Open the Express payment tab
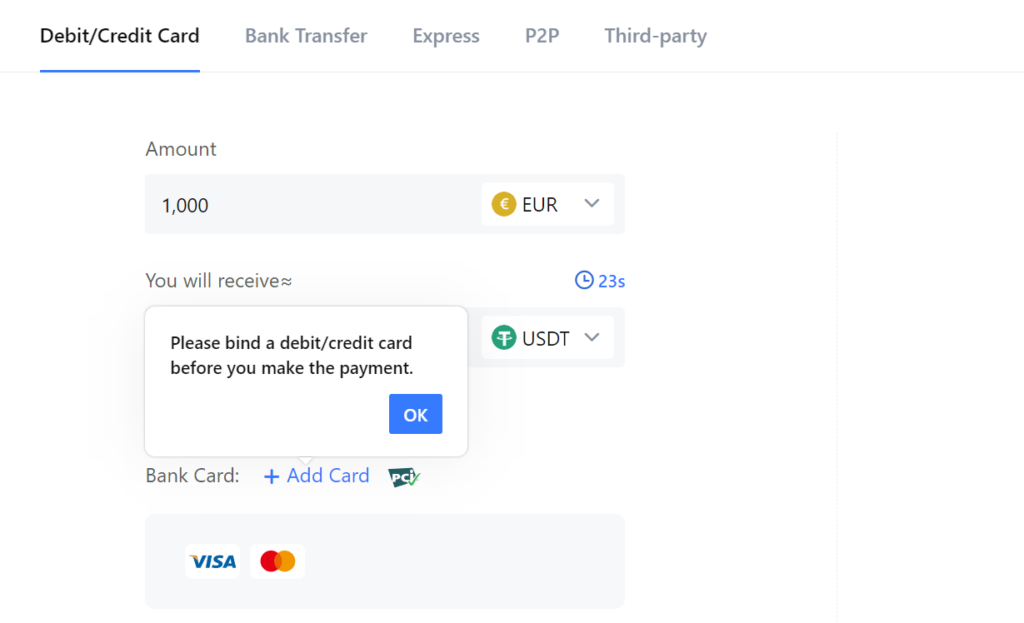1024x623 pixels. [x=445, y=35]
